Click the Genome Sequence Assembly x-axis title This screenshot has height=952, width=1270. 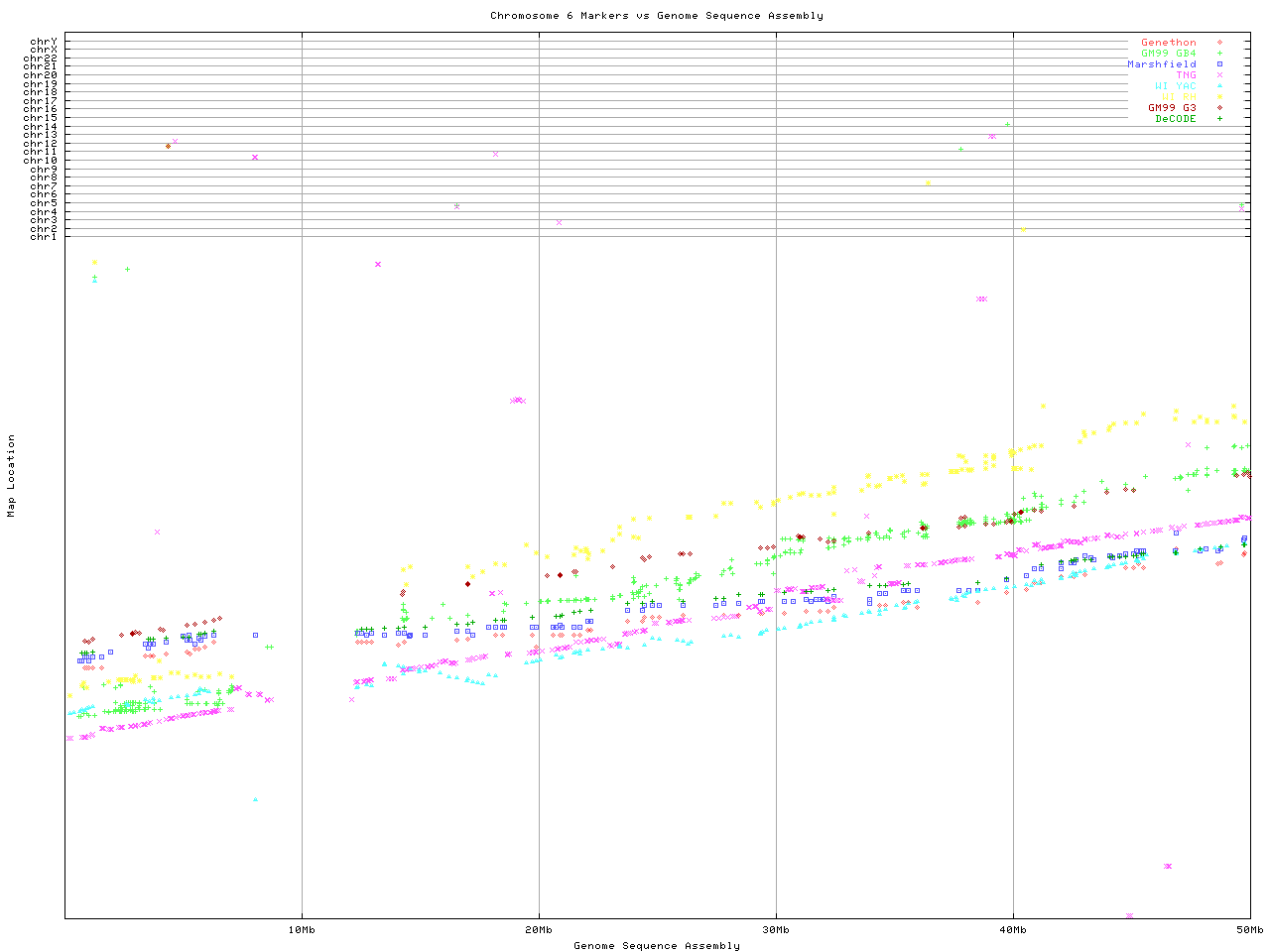pyautogui.click(x=656, y=946)
